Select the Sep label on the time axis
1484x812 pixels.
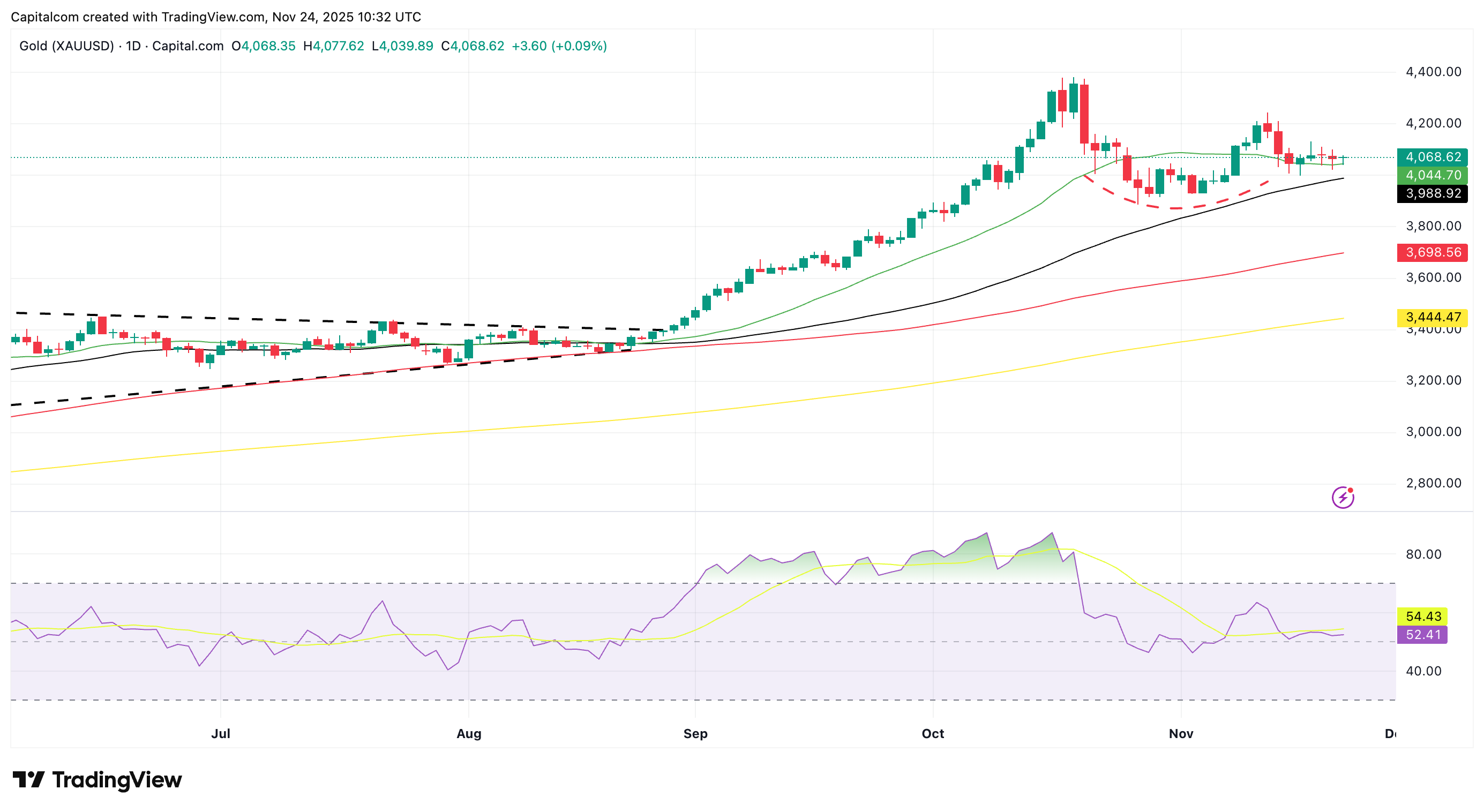[x=695, y=734]
